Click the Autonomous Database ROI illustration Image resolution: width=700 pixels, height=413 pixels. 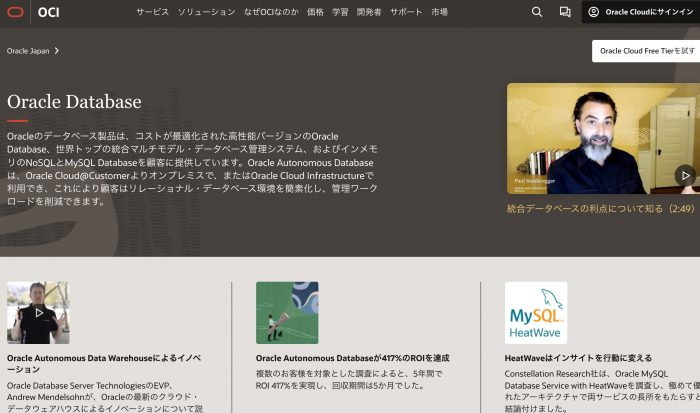(x=287, y=312)
